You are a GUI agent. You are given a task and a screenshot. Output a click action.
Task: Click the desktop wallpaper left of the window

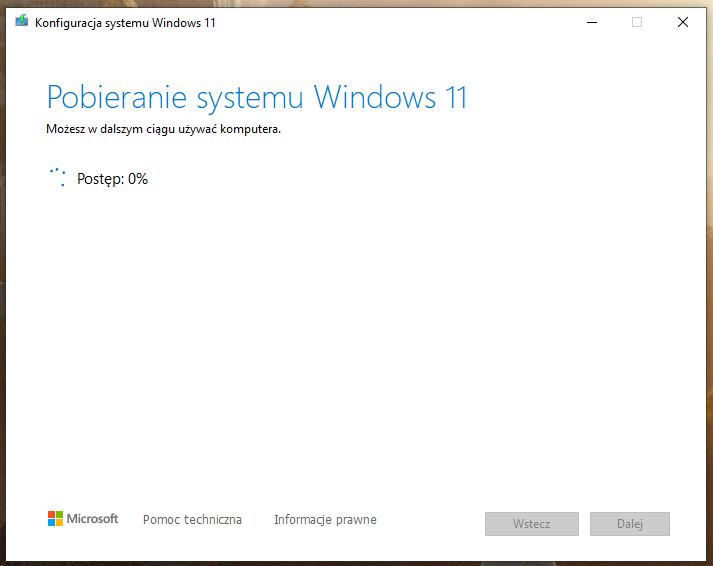pyautogui.click(x=2, y=300)
